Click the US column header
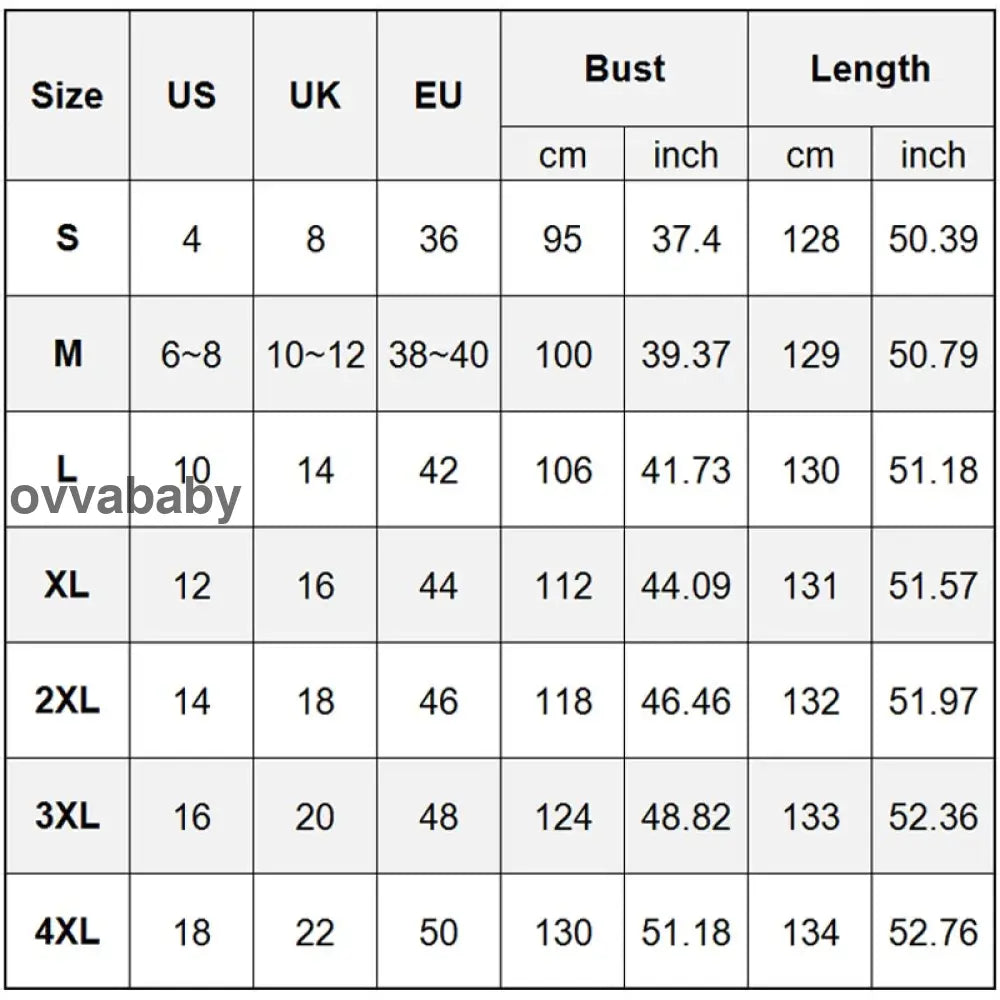Image resolution: width=1000 pixels, height=1000 pixels. tap(191, 96)
